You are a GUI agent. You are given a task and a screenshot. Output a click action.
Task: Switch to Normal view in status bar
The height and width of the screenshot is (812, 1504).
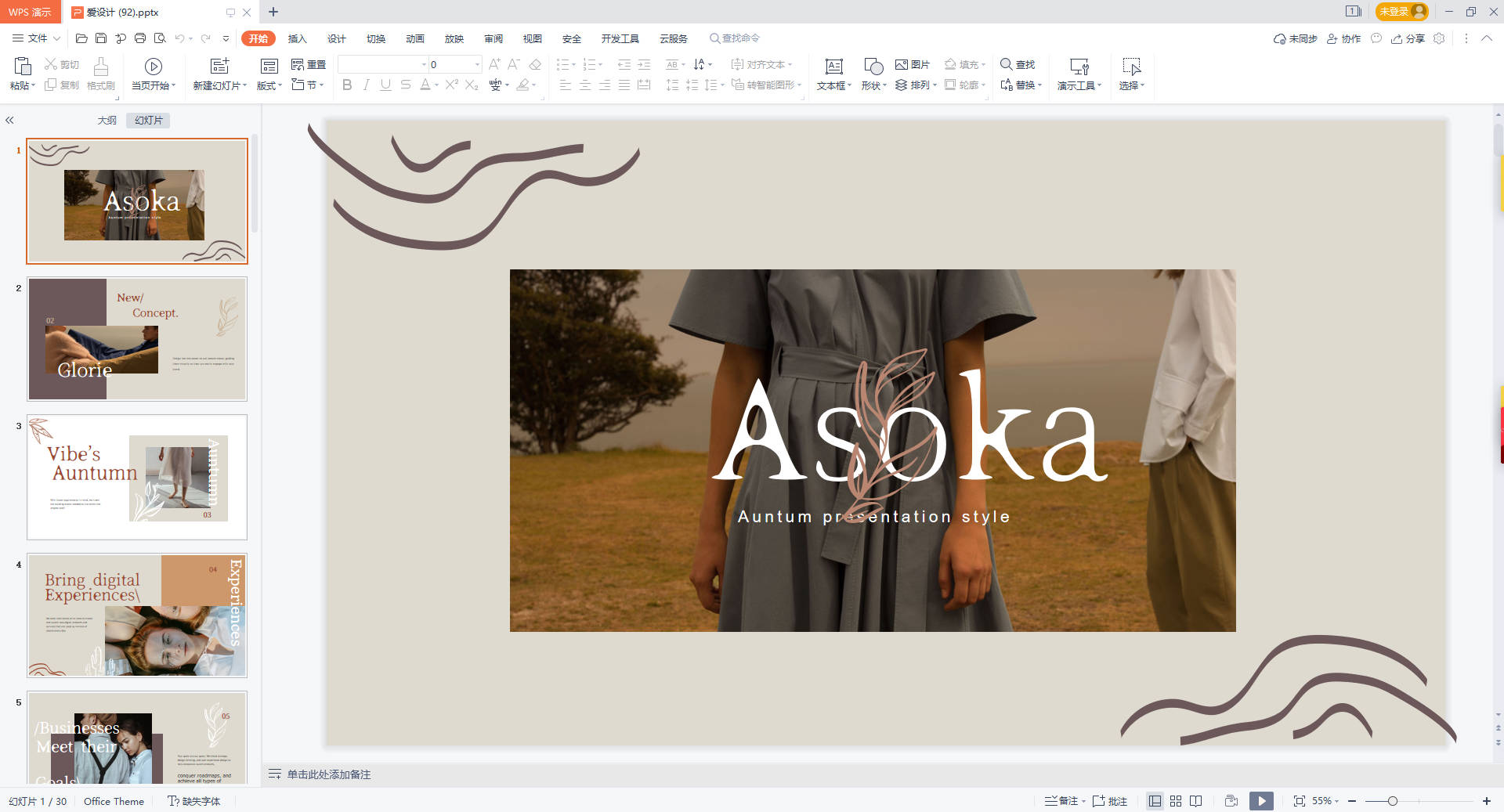tap(1155, 801)
